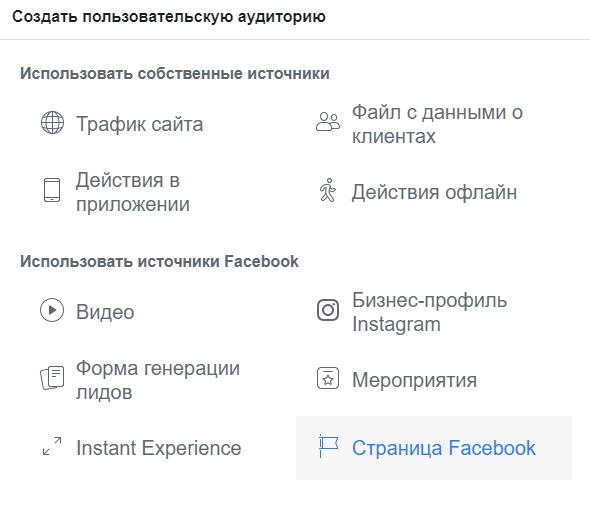Click the globe icon for Трафик сайта

[52, 123]
